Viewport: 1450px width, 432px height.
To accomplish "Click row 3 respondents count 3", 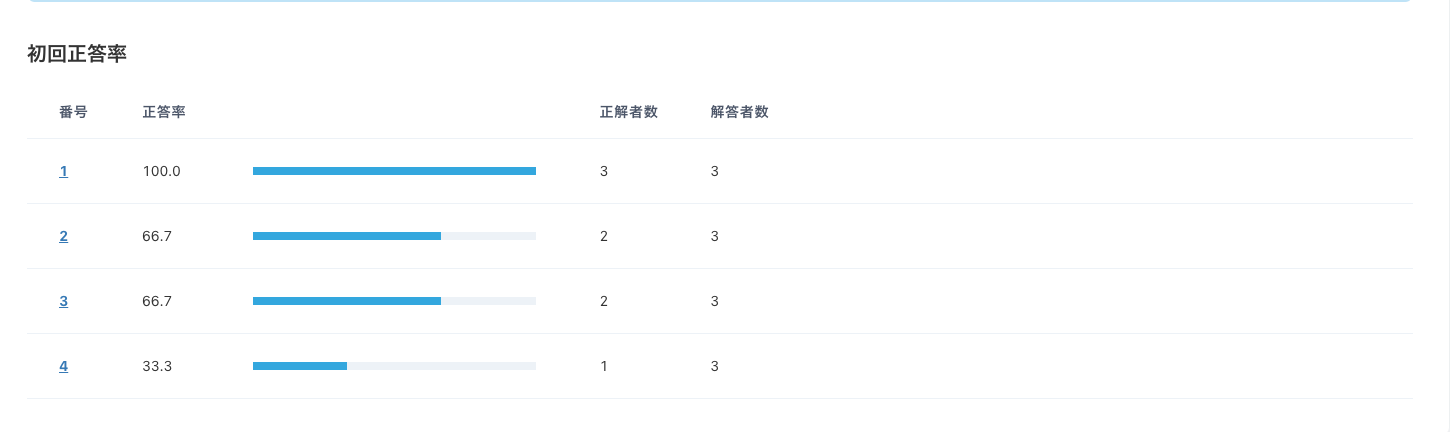I will [715, 301].
